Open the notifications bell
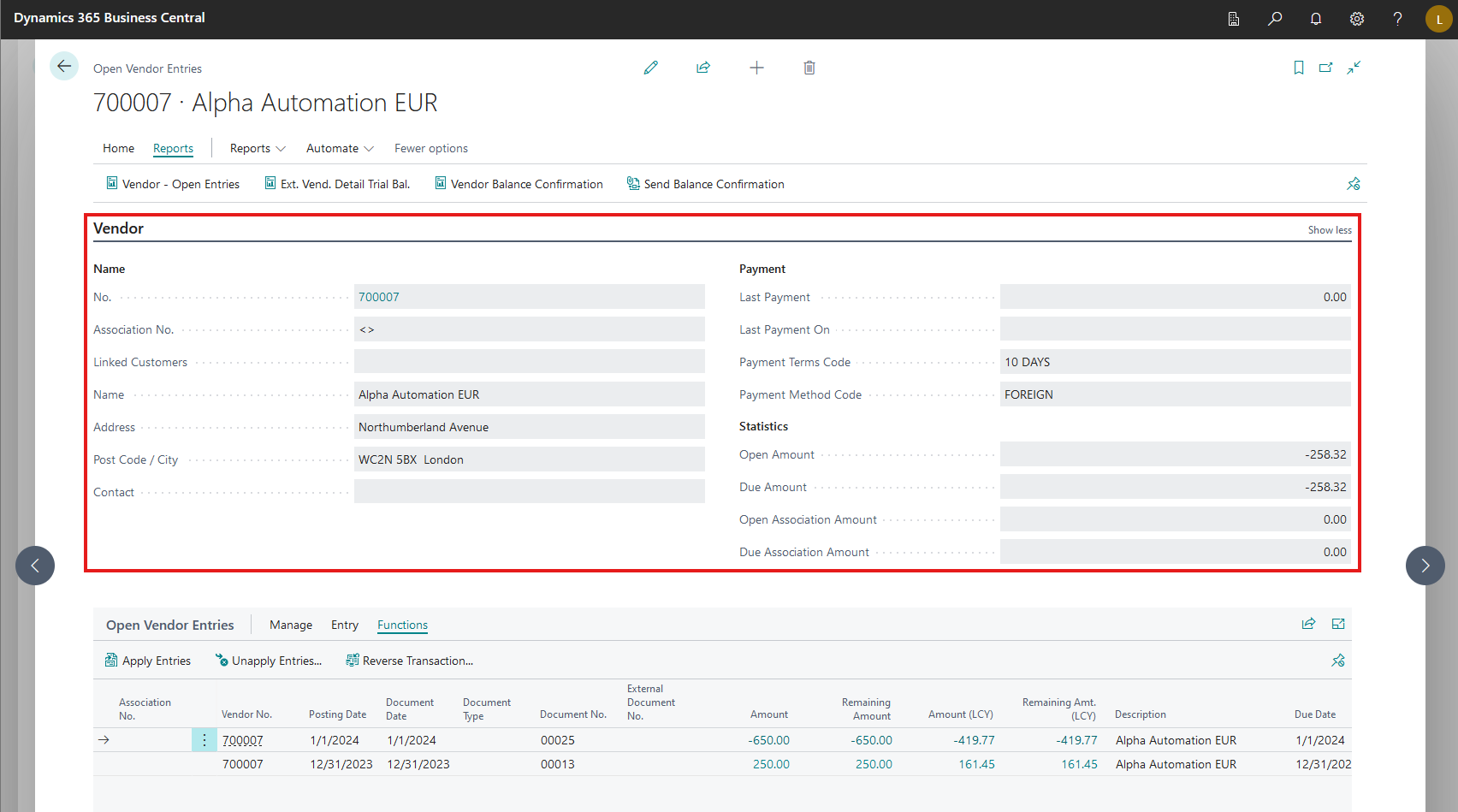 [1316, 19]
